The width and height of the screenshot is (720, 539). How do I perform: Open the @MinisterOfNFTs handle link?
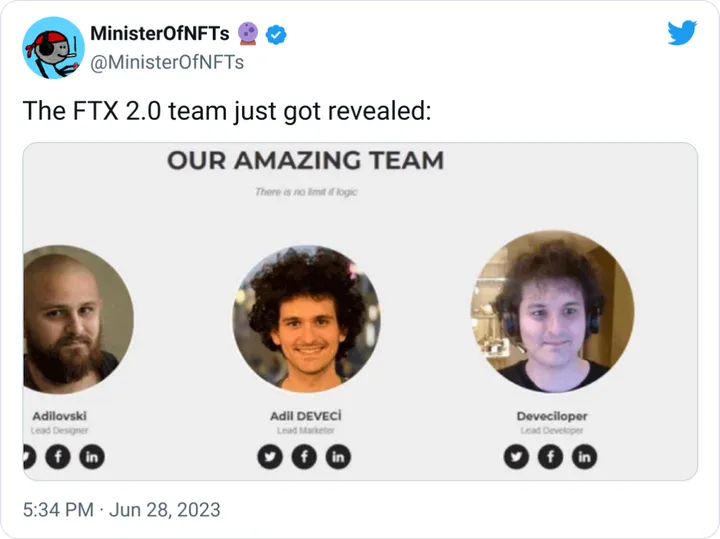[x=167, y=62]
